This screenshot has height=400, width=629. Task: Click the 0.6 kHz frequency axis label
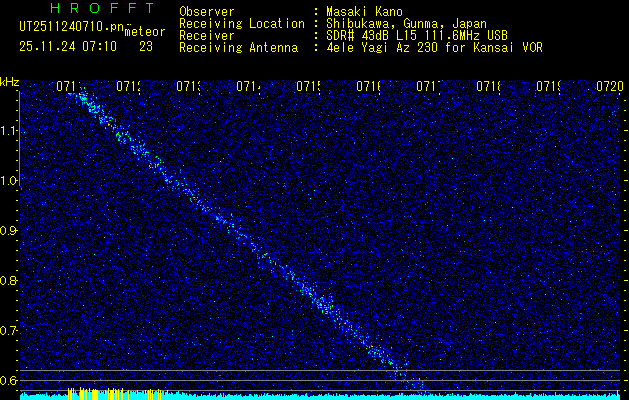9,381
